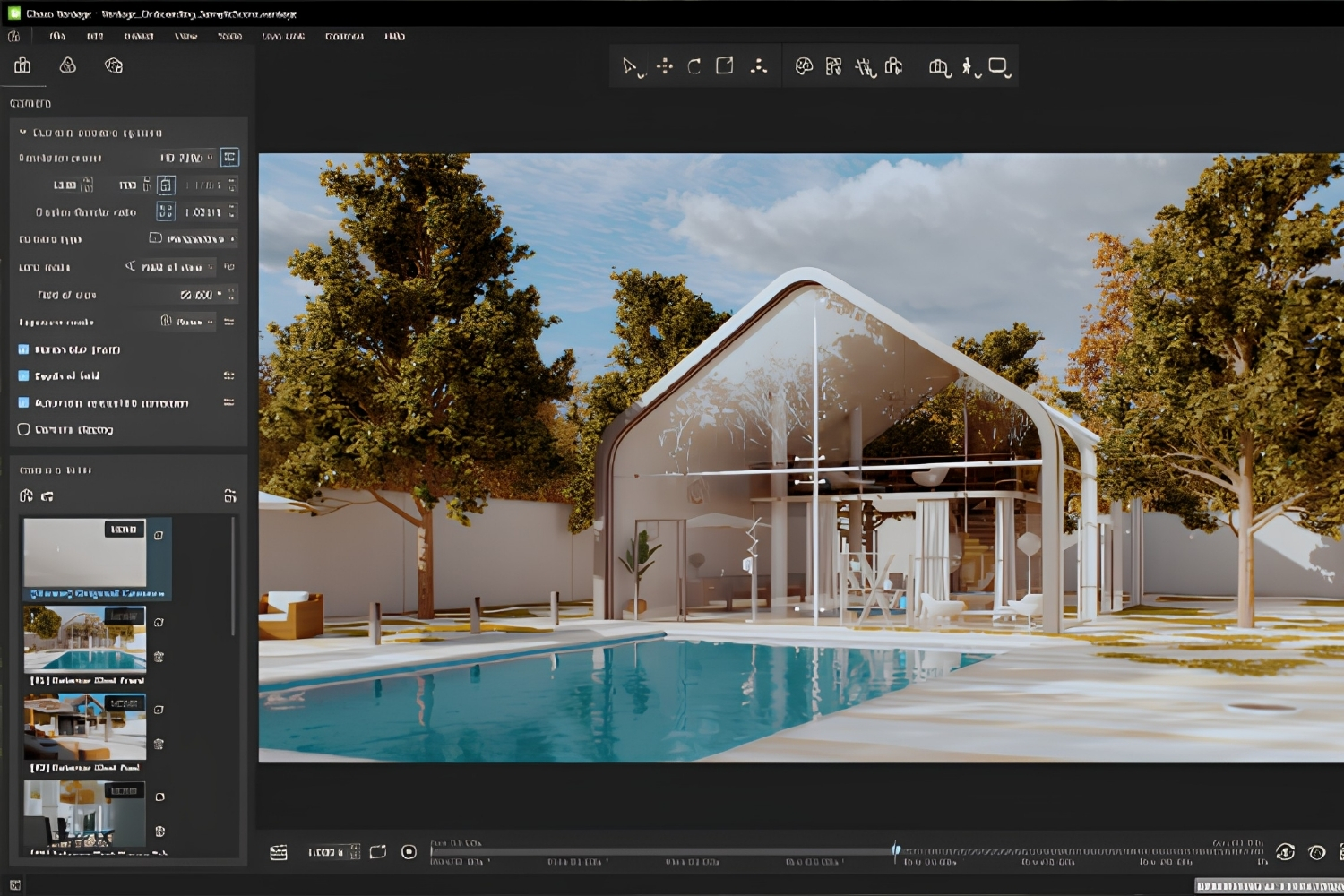Click the monitor-shaped icon ending the top toolbar

999,67
